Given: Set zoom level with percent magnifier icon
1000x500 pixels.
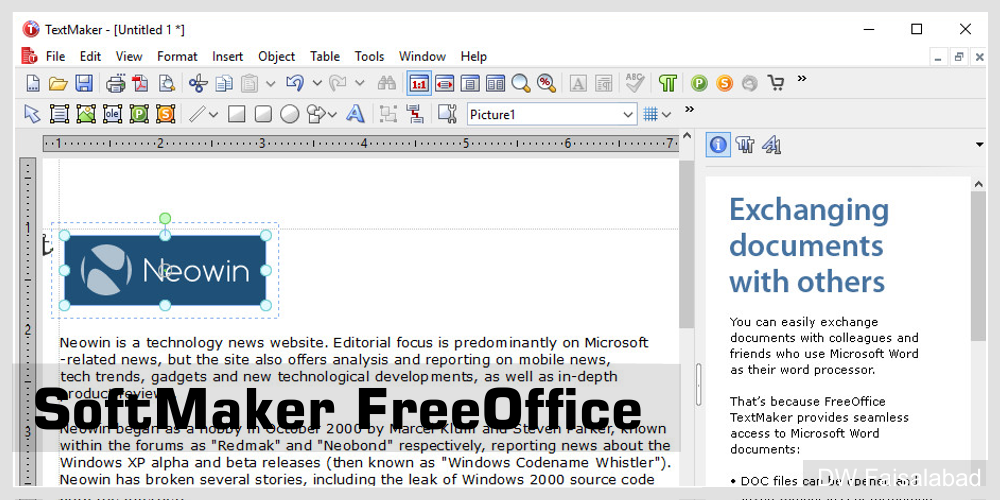Looking at the screenshot, I should click(x=546, y=83).
